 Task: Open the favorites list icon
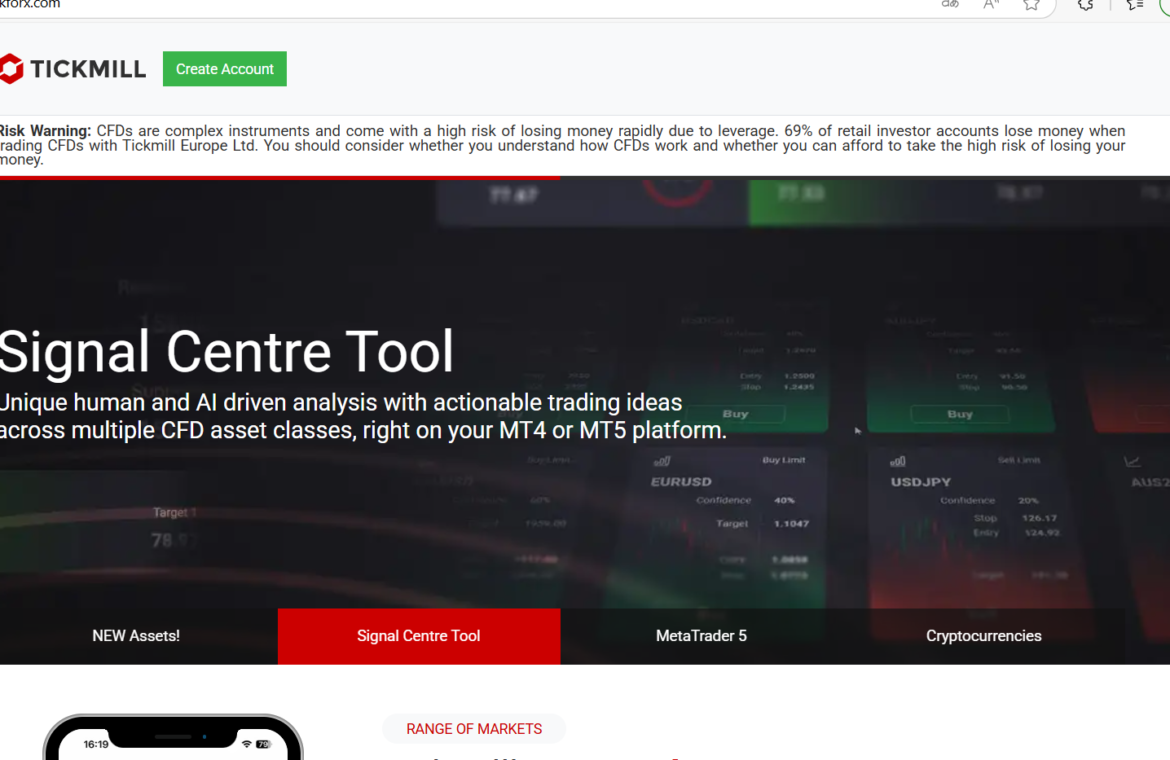coord(1135,4)
